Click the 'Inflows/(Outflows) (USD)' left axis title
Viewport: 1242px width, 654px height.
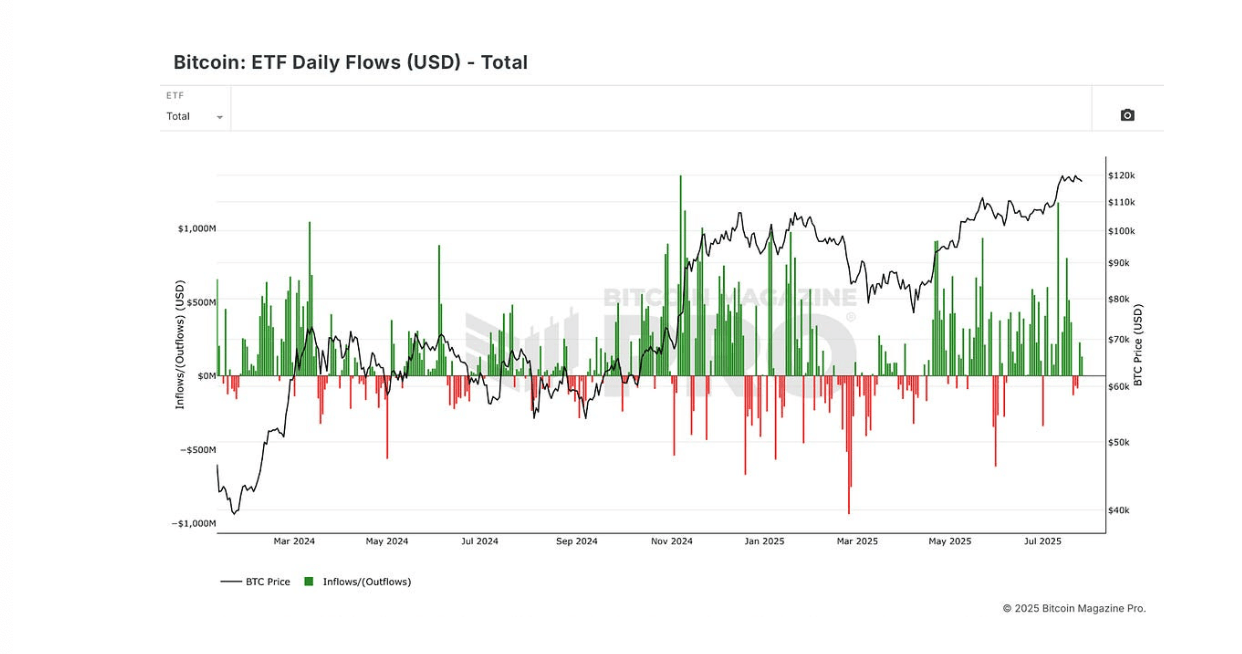[180, 345]
